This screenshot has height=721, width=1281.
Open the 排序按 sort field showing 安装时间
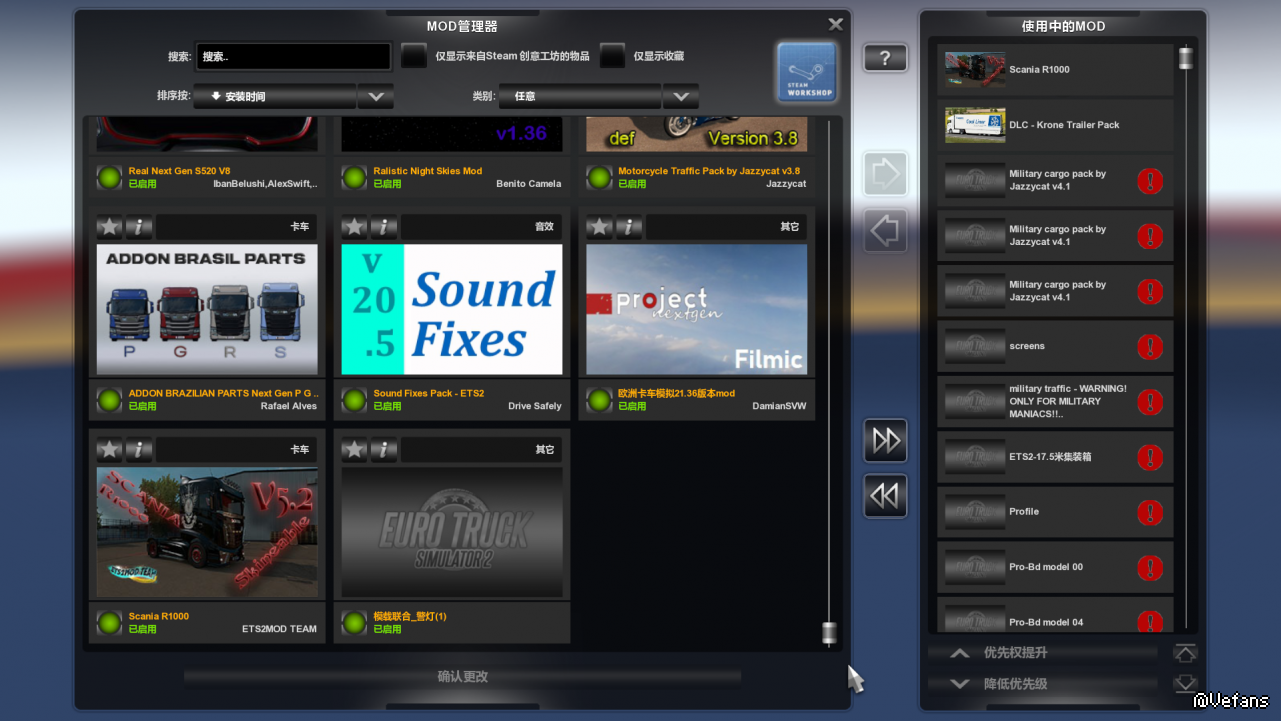pos(275,97)
